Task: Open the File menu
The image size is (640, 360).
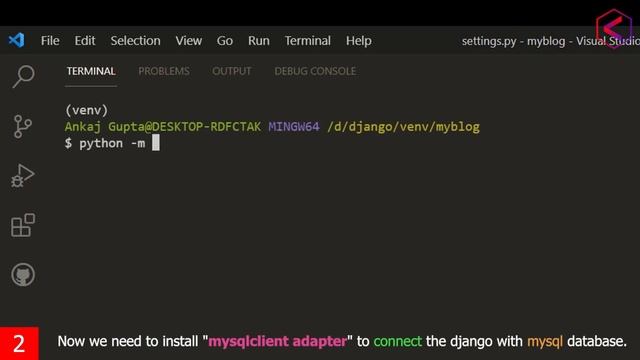Action: [50, 41]
